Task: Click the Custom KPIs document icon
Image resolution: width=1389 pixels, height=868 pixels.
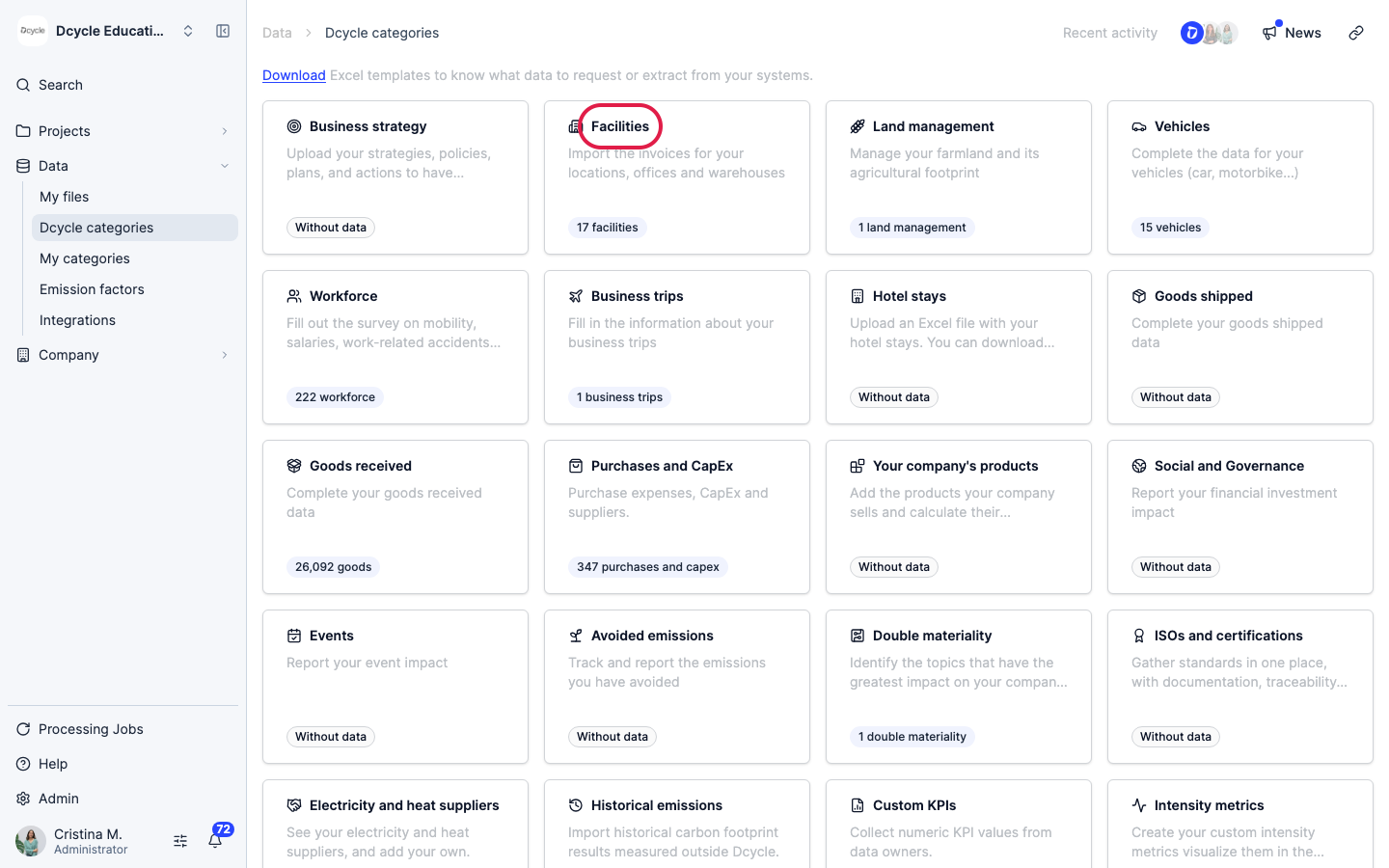Action: [858, 805]
